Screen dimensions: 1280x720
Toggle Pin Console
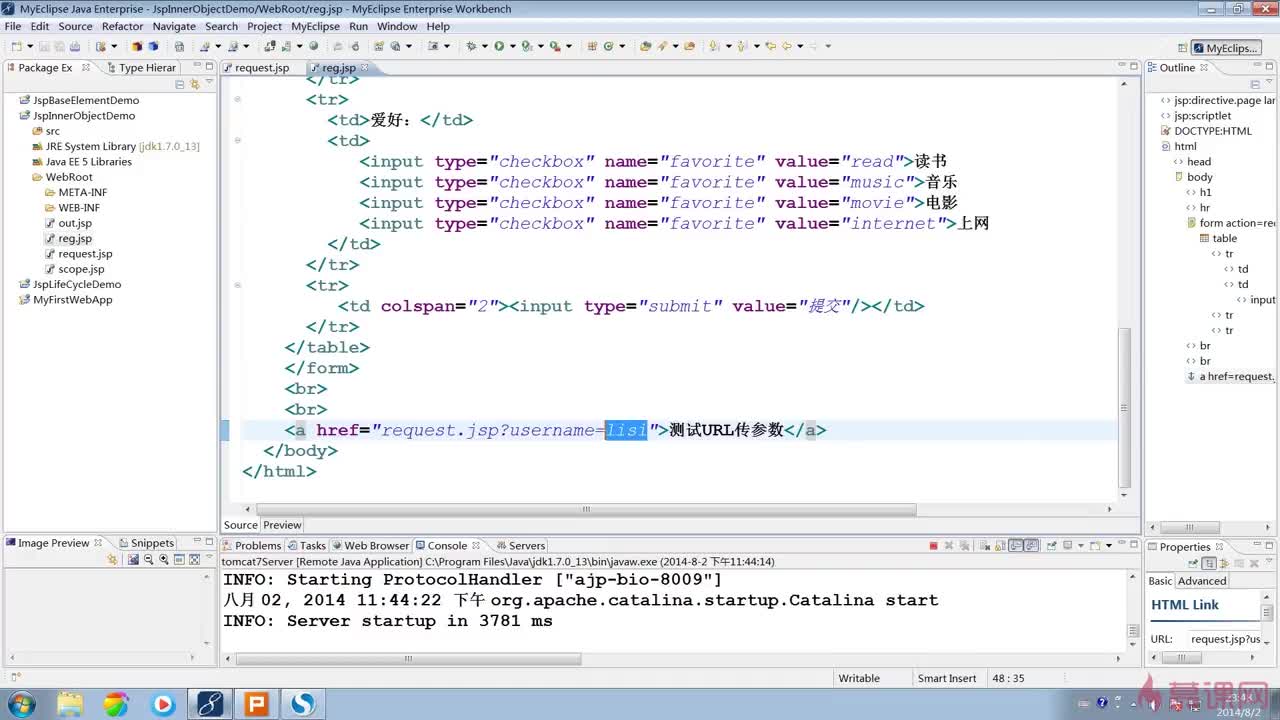[1051, 546]
